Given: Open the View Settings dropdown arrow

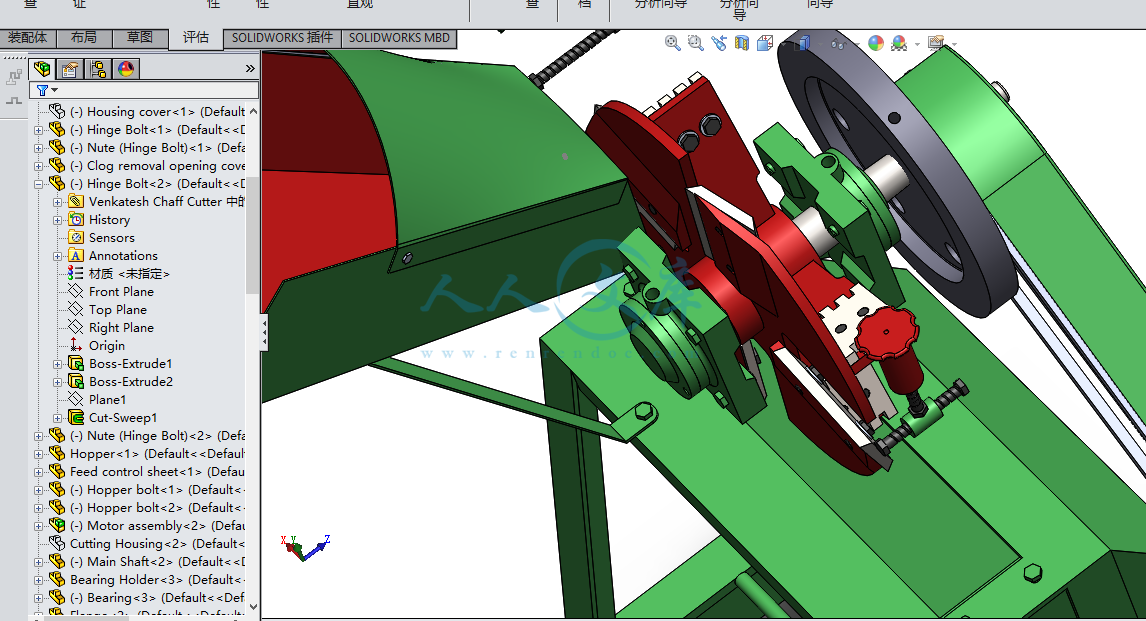Looking at the screenshot, I should pos(955,44).
